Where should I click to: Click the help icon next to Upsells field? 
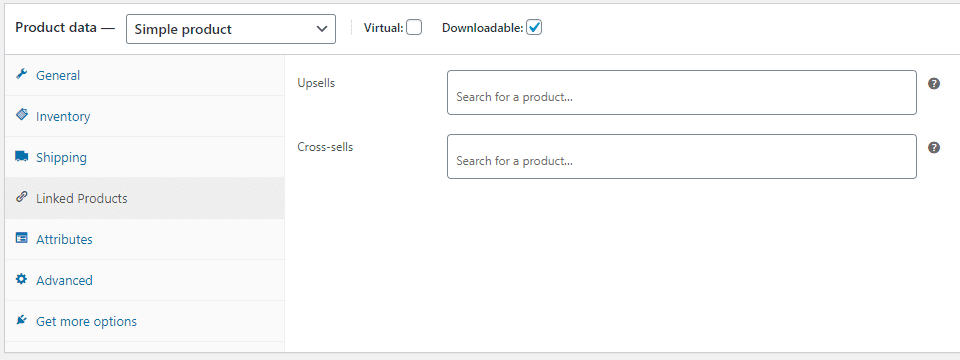(934, 84)
